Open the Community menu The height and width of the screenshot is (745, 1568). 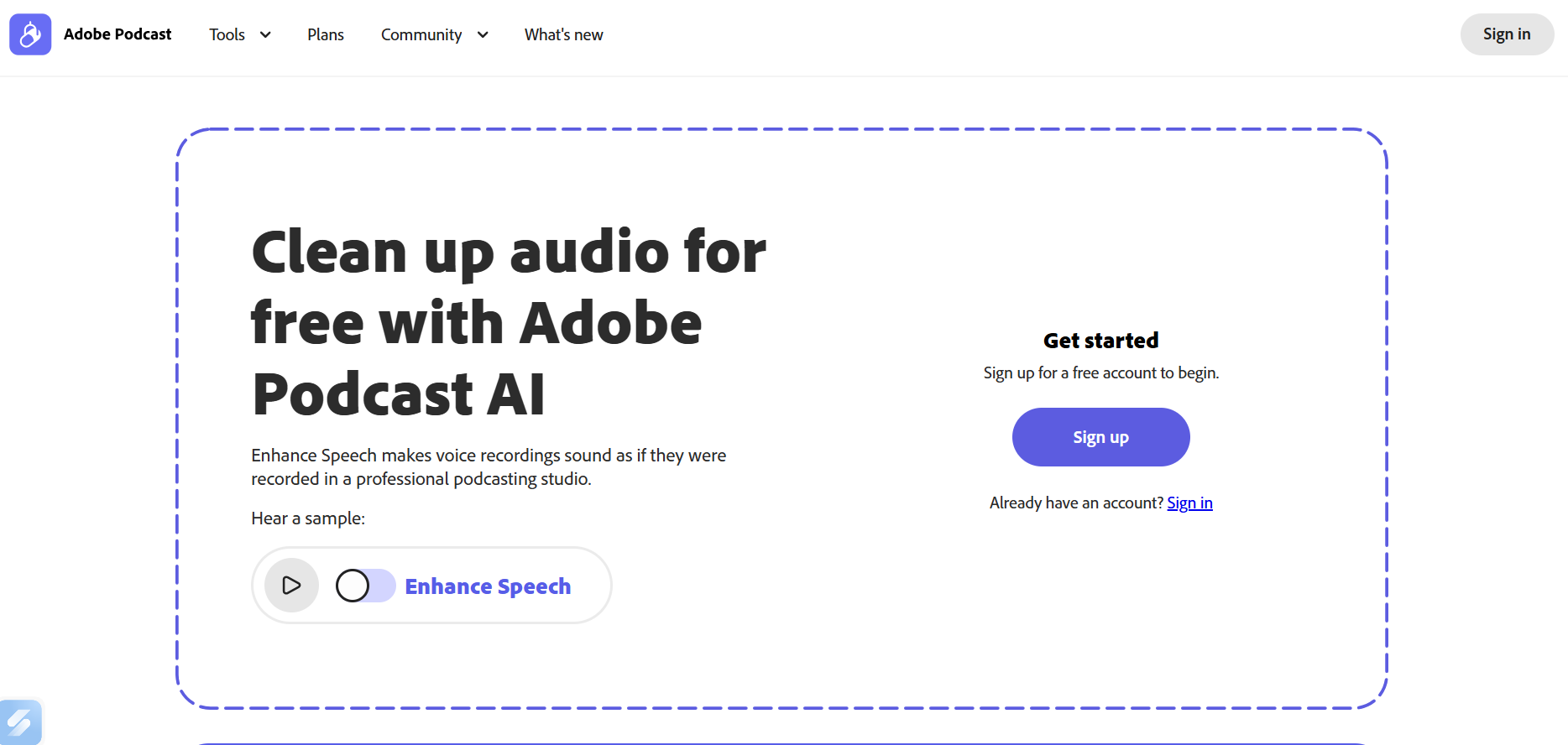click(x=421, y=35)
